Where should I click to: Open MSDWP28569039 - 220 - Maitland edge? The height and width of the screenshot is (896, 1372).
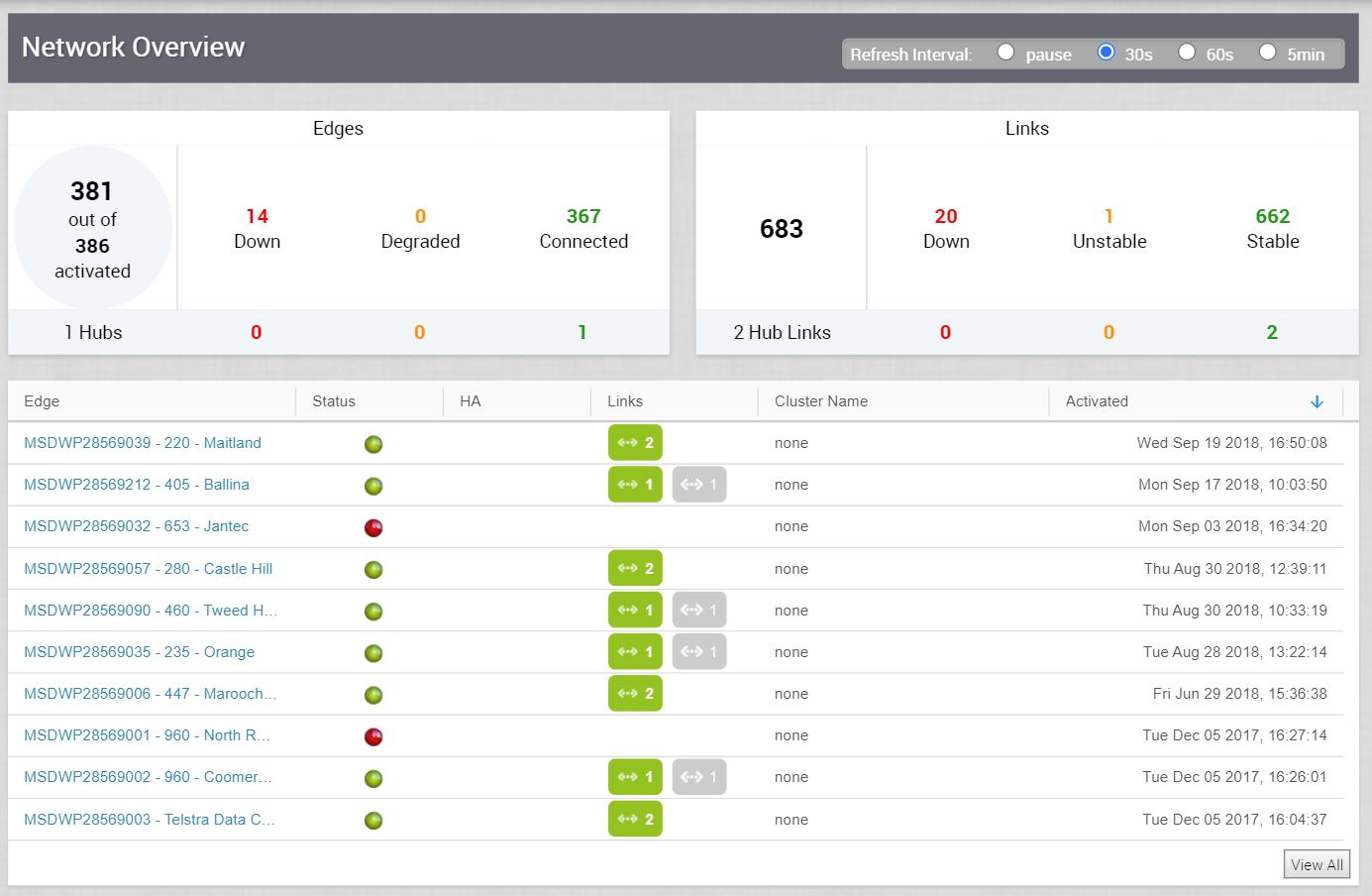tap(143, 443)
